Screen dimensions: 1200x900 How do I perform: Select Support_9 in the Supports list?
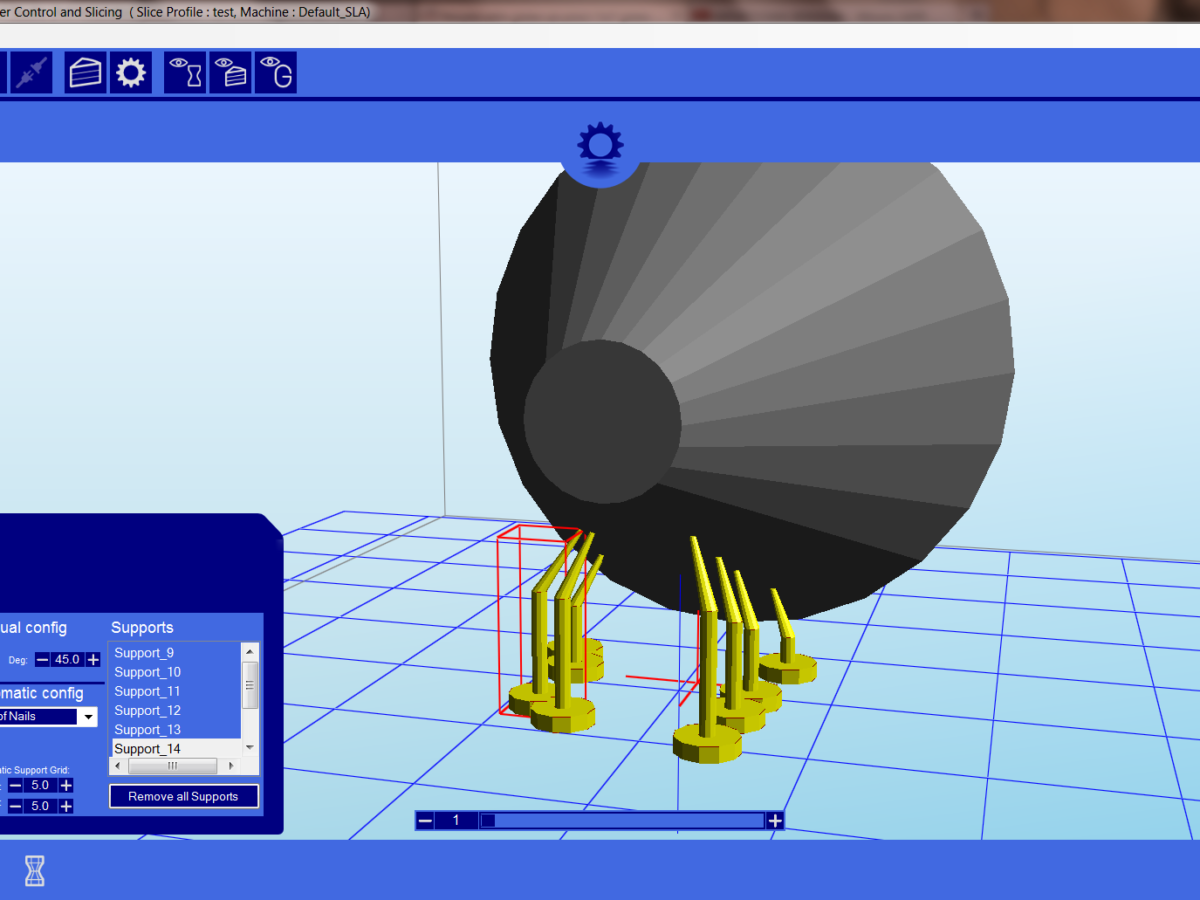(x=144, y=653)
